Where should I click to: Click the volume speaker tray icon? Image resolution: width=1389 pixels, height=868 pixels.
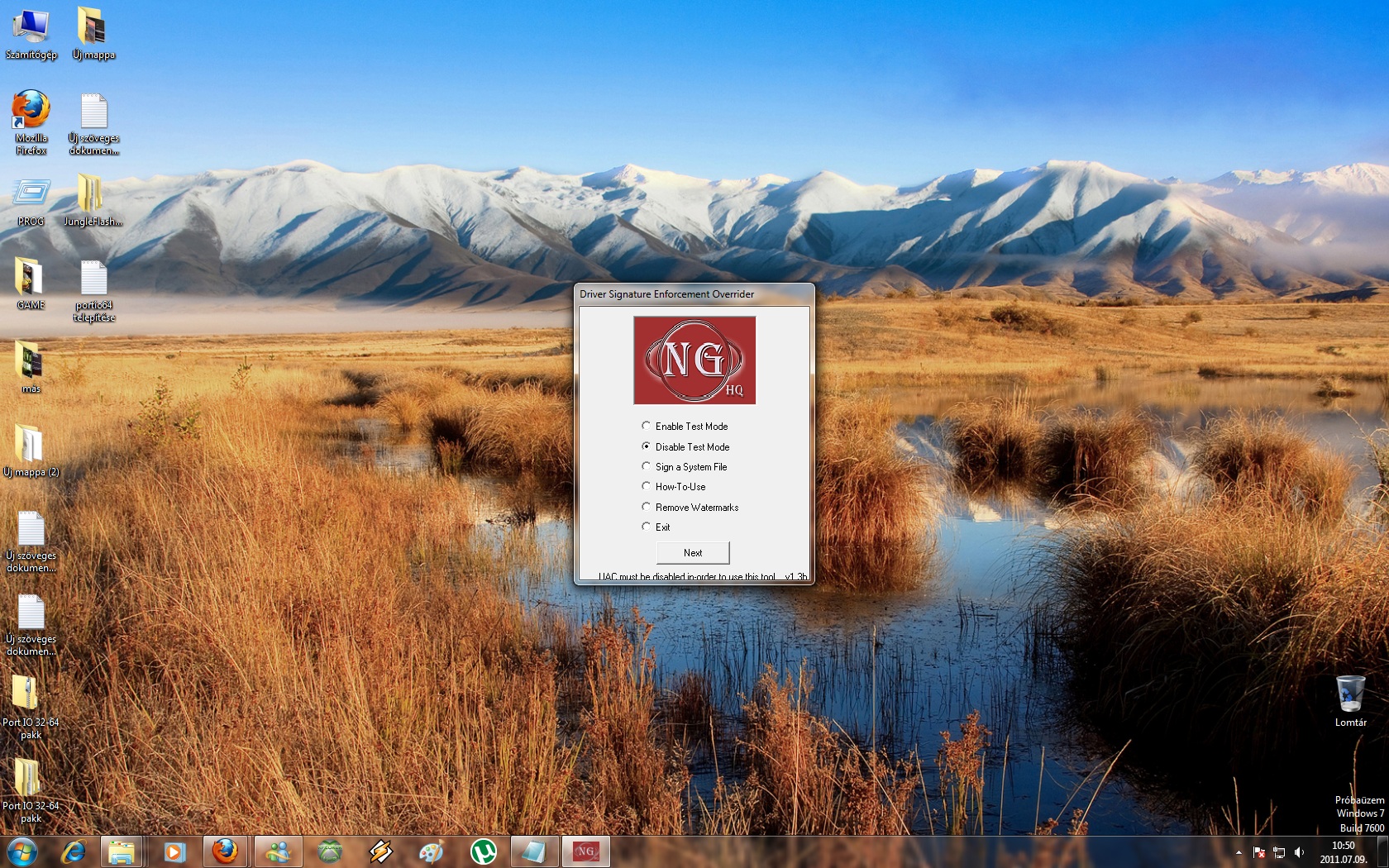tap(1299, 852)
